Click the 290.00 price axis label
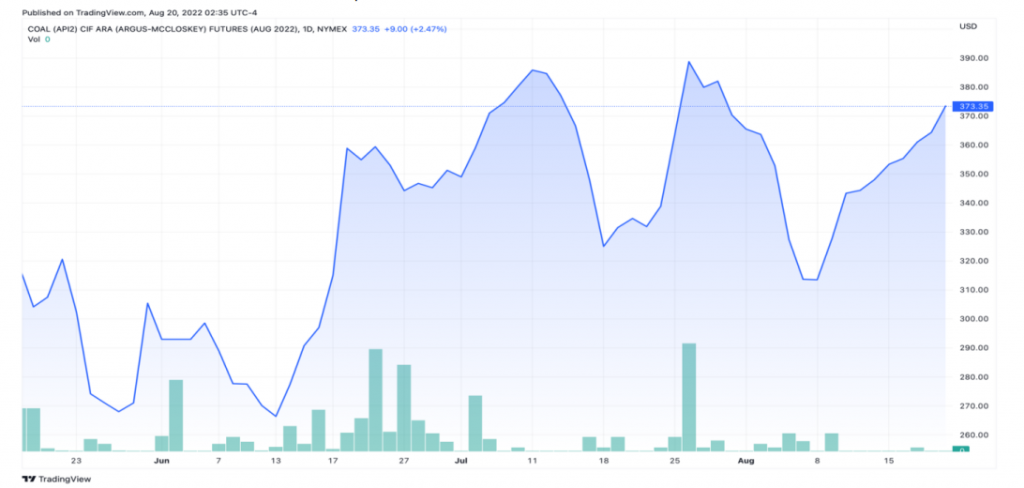1024x488 pixels. click(x=972, y=348)
